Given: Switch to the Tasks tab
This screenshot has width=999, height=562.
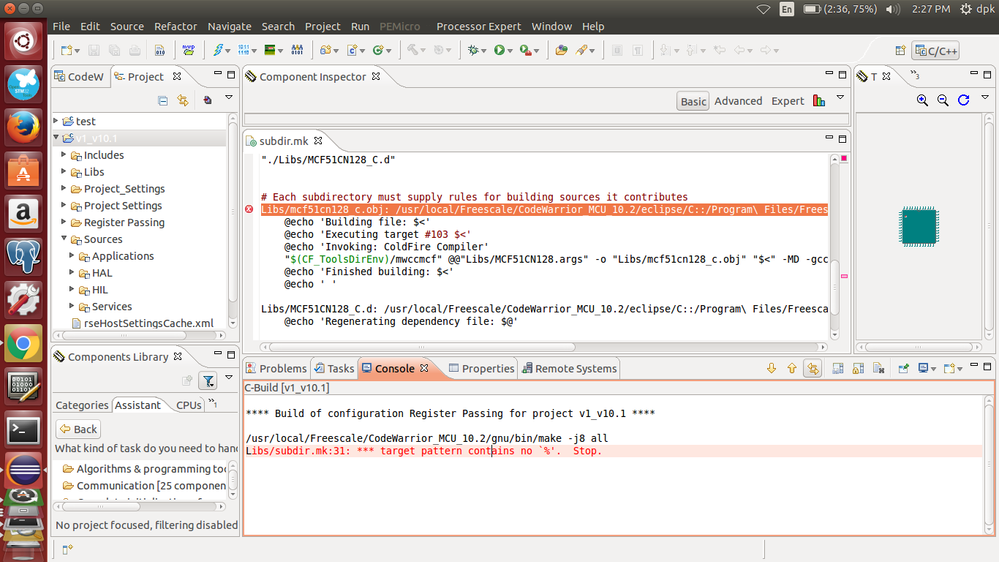Looking at the screenshot, I should coord(334,368).
